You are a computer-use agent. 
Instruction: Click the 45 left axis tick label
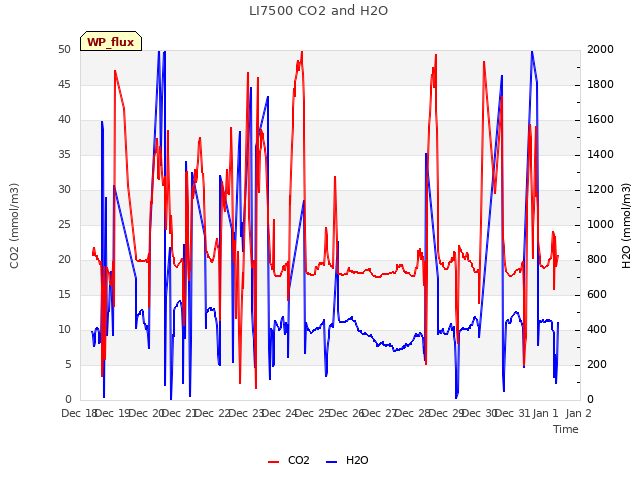64,84
